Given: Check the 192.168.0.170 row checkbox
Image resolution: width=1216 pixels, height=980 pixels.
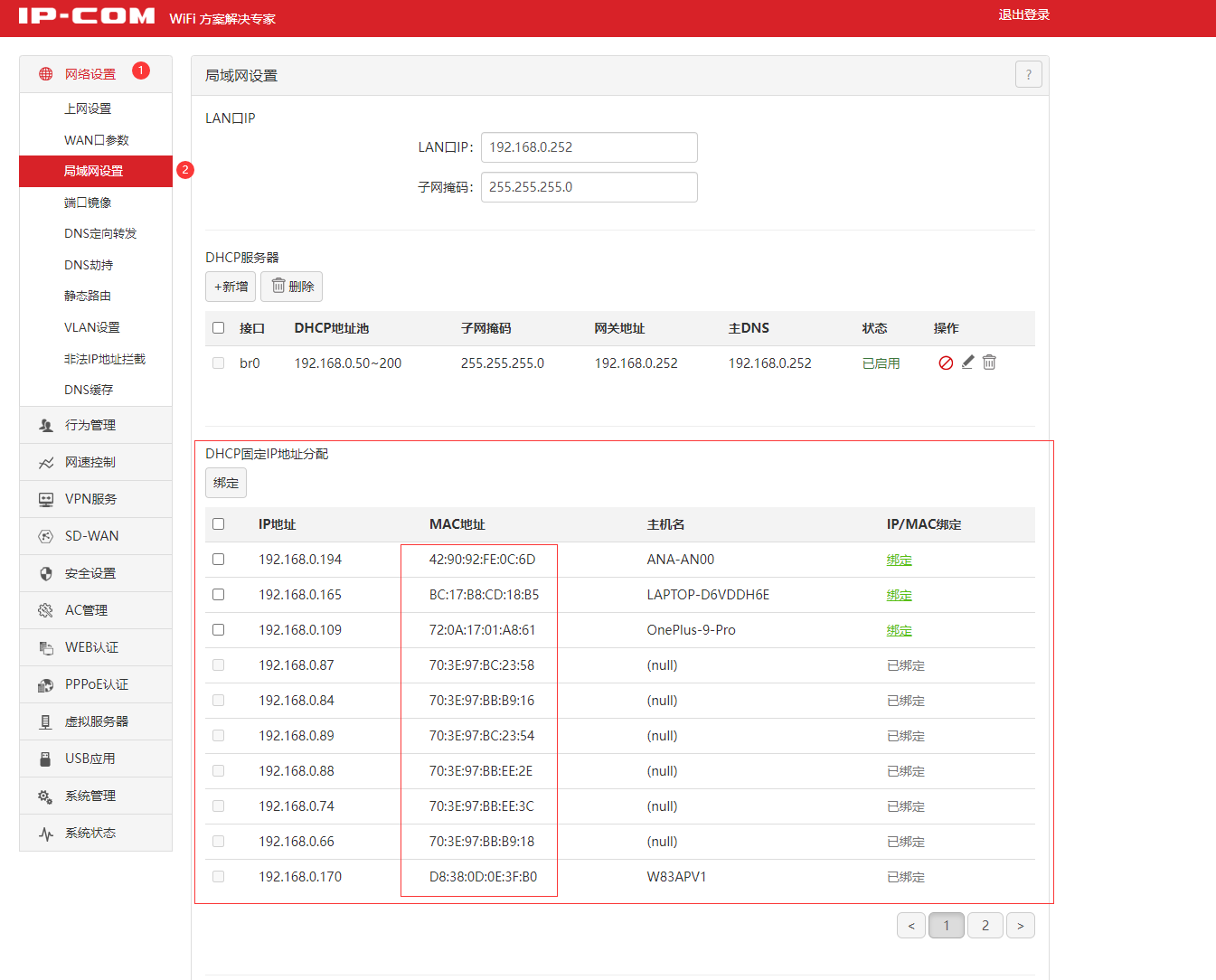Looking at the screenshot, I should click(218, 876).
